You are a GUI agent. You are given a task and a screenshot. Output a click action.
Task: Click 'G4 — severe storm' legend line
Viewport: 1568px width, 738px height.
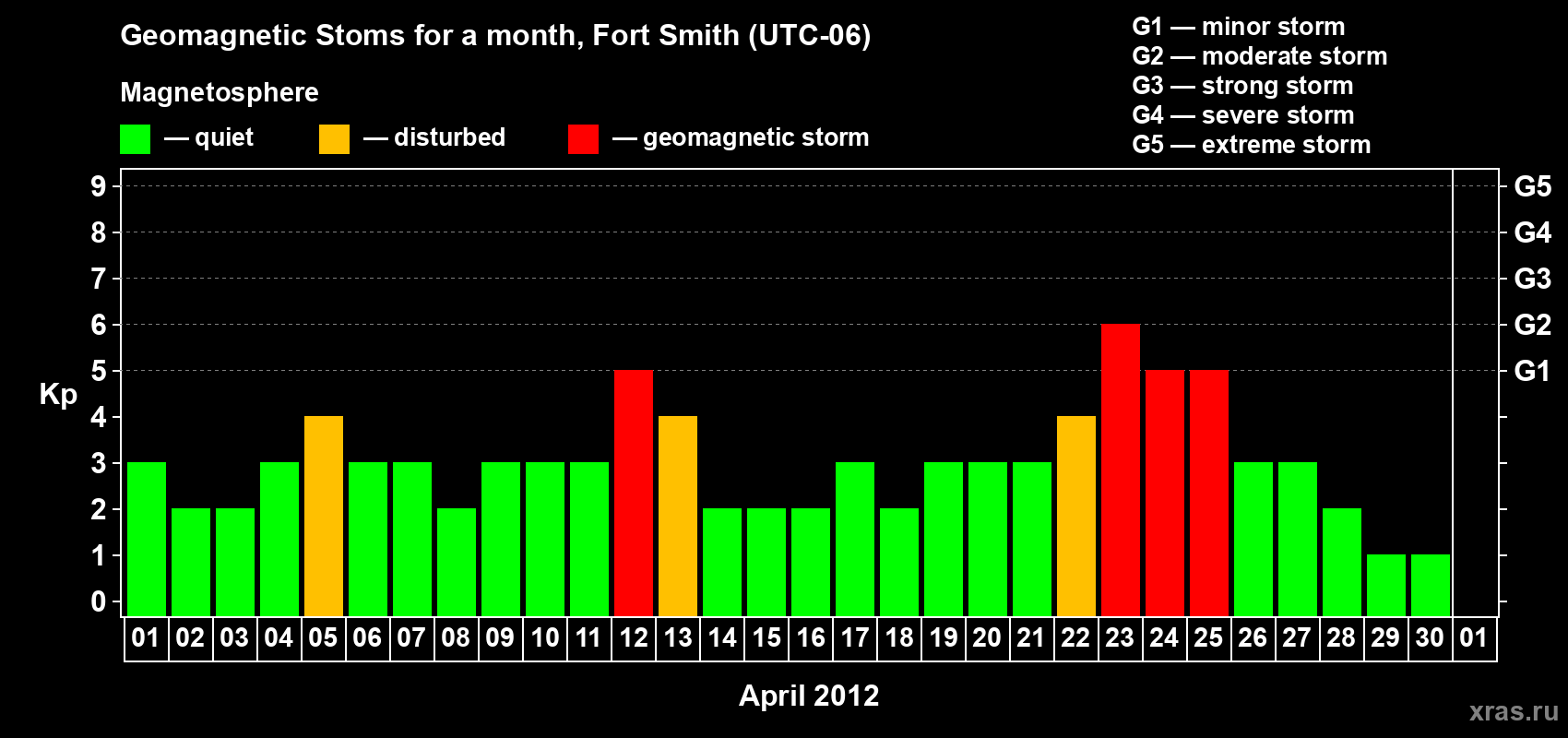point(1243,115)
